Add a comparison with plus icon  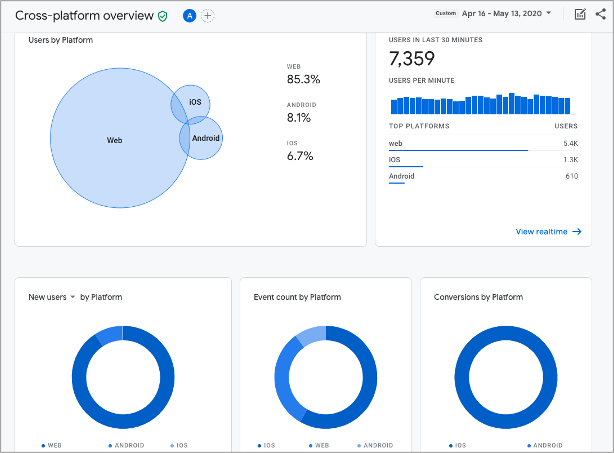(207, 16)
